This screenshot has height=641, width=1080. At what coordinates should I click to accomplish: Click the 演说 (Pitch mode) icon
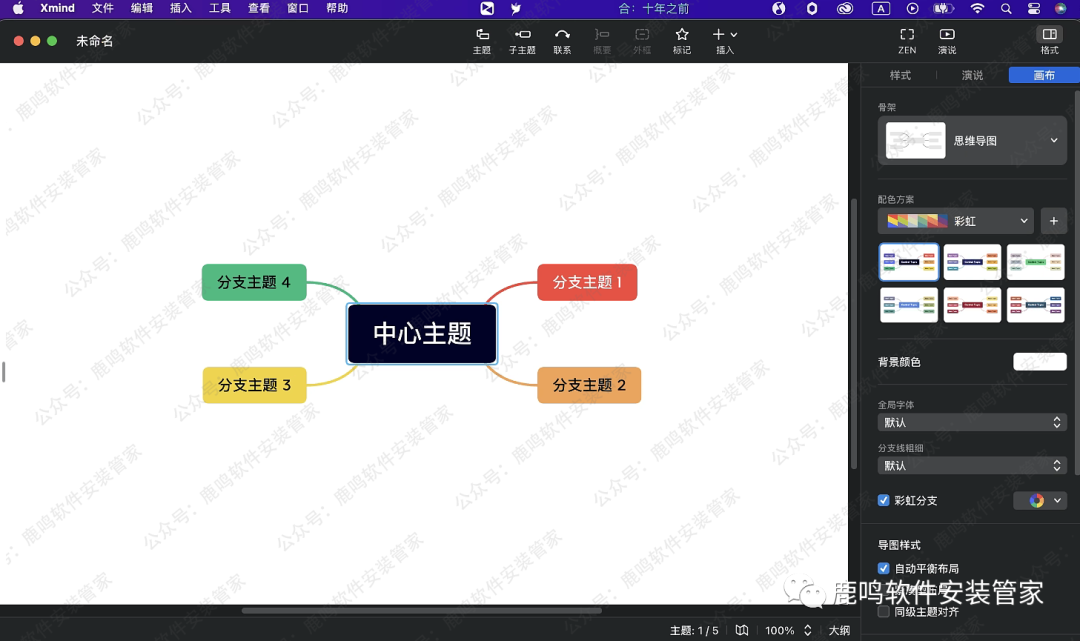pyautogui.click(x=946, y=40)
